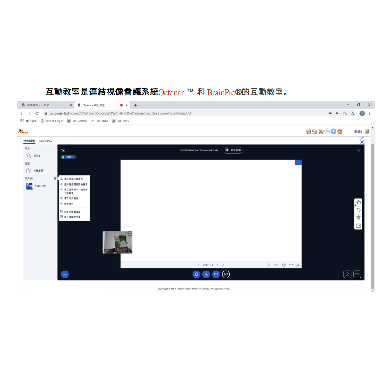
Task: Click the users list settings icon beside the popup menu
Action: pos(55,179)
